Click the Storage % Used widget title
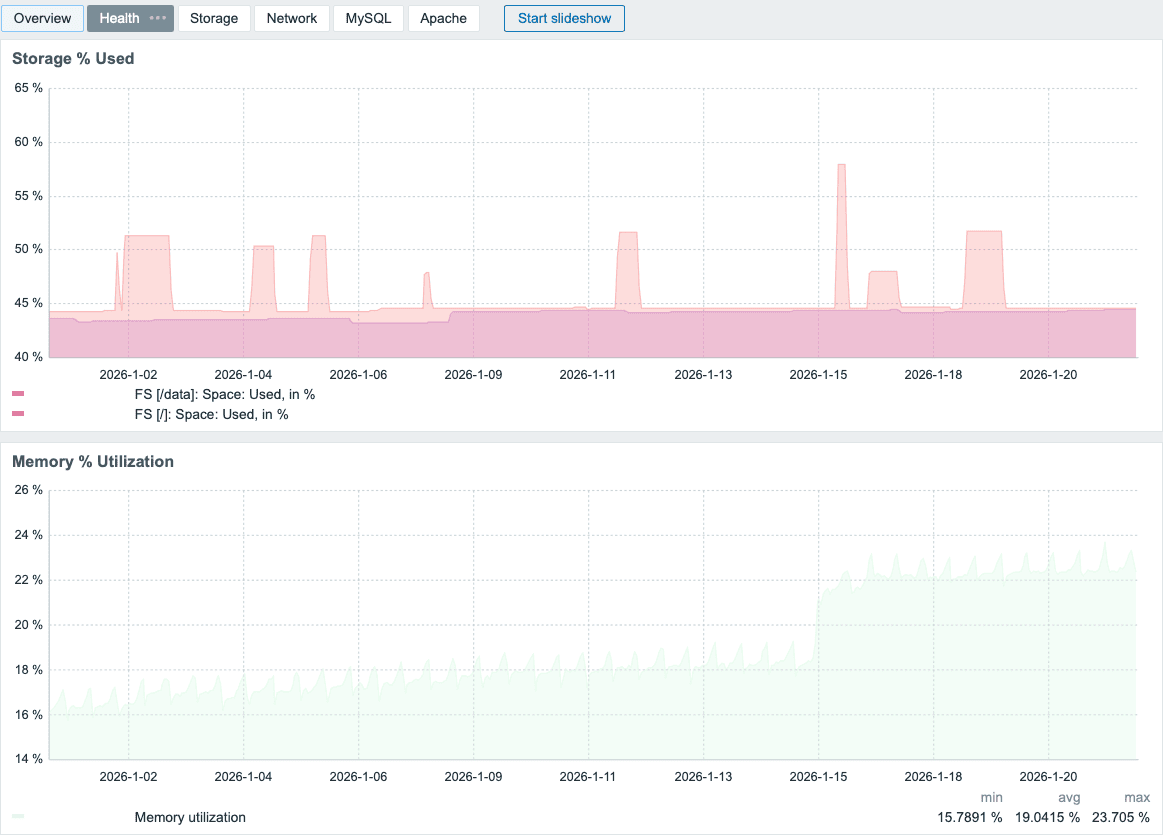1163x835 pixels. (73, 59)
